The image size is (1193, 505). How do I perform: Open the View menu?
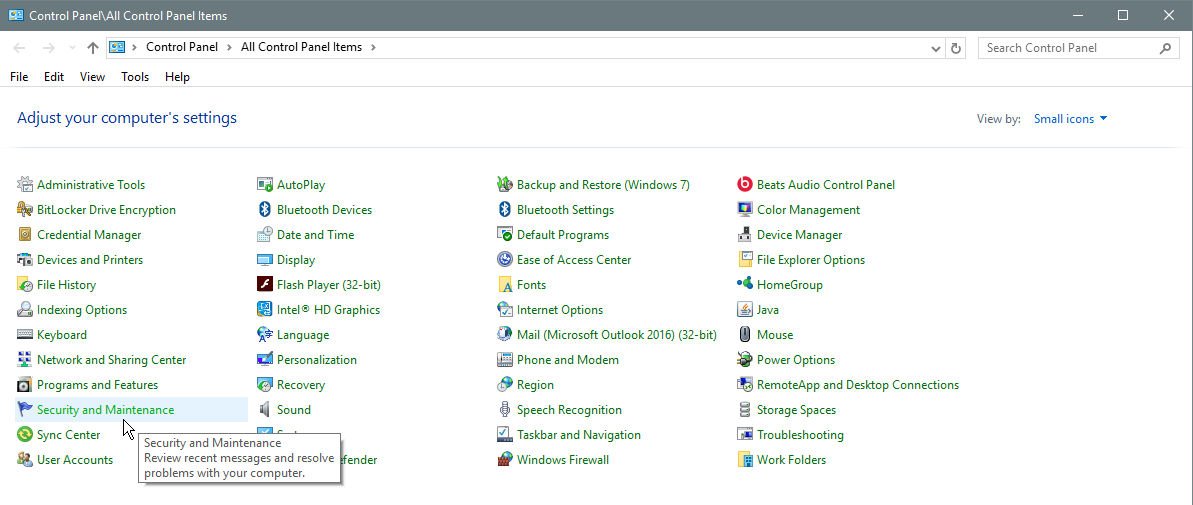[93, 77]
